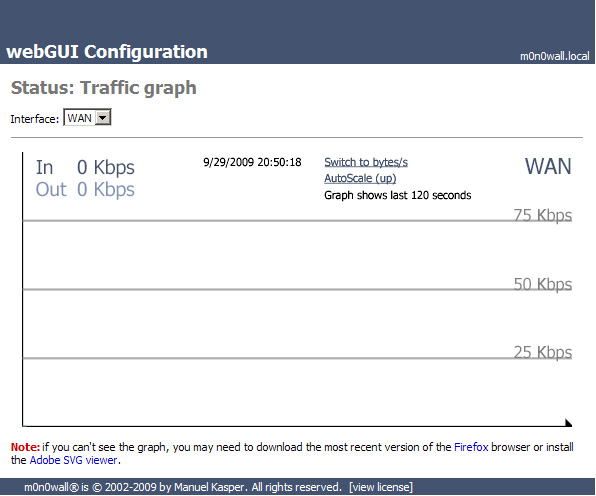Click the Graph shows last 120 seconds text
This screenshot has width=596, height=496.
pyautogui.click(x=398, y=195)
